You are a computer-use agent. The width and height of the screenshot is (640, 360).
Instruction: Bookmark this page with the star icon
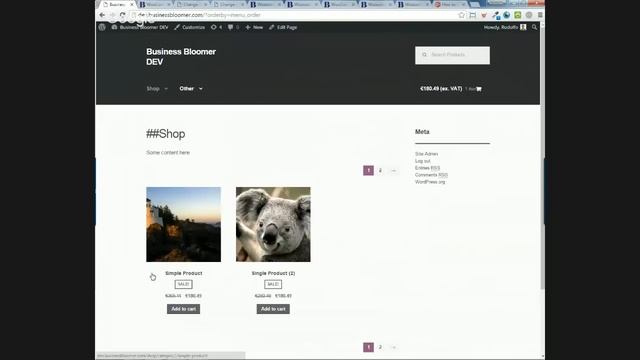tap(462, 15)
